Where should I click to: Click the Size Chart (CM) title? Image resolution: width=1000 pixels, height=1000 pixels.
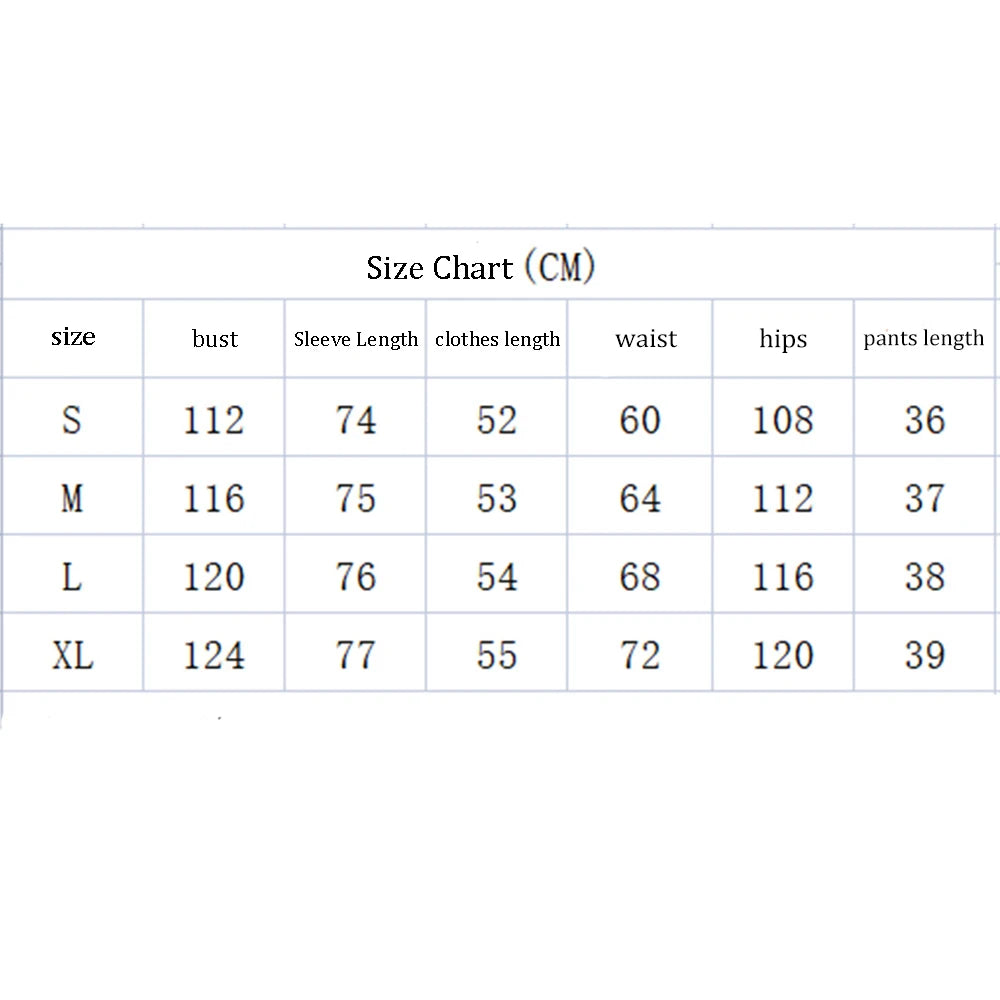click(480, 267)
